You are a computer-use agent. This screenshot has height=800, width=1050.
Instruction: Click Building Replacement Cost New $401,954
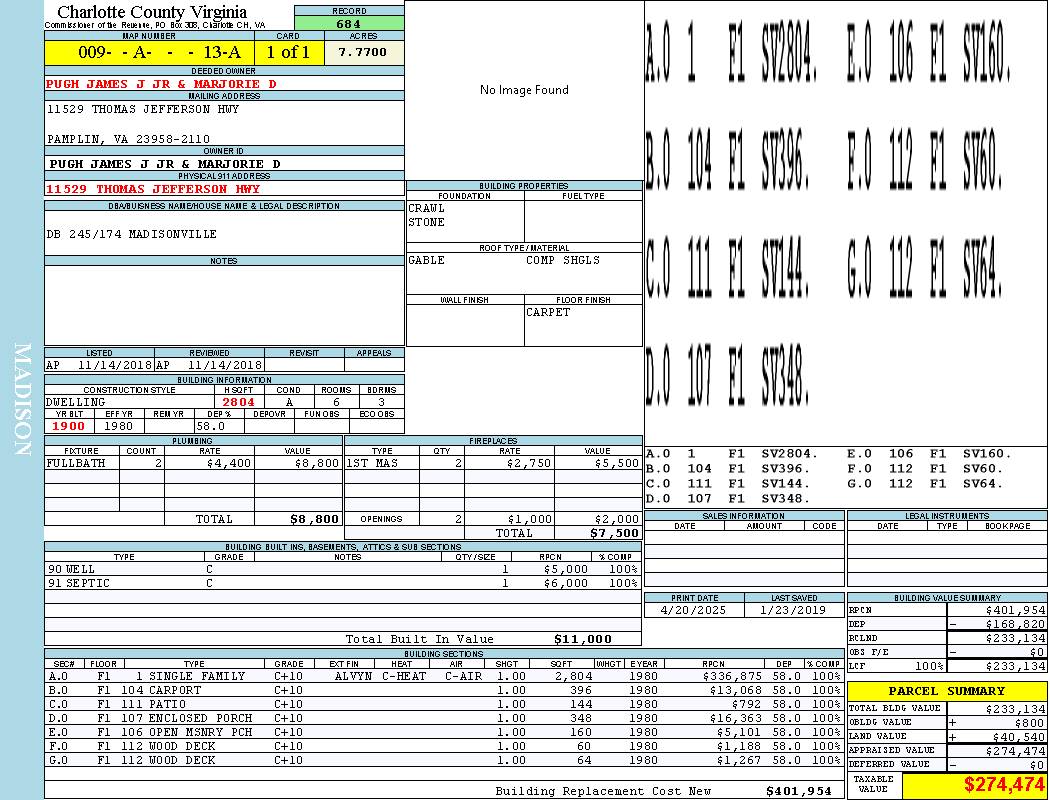(799, 791)
